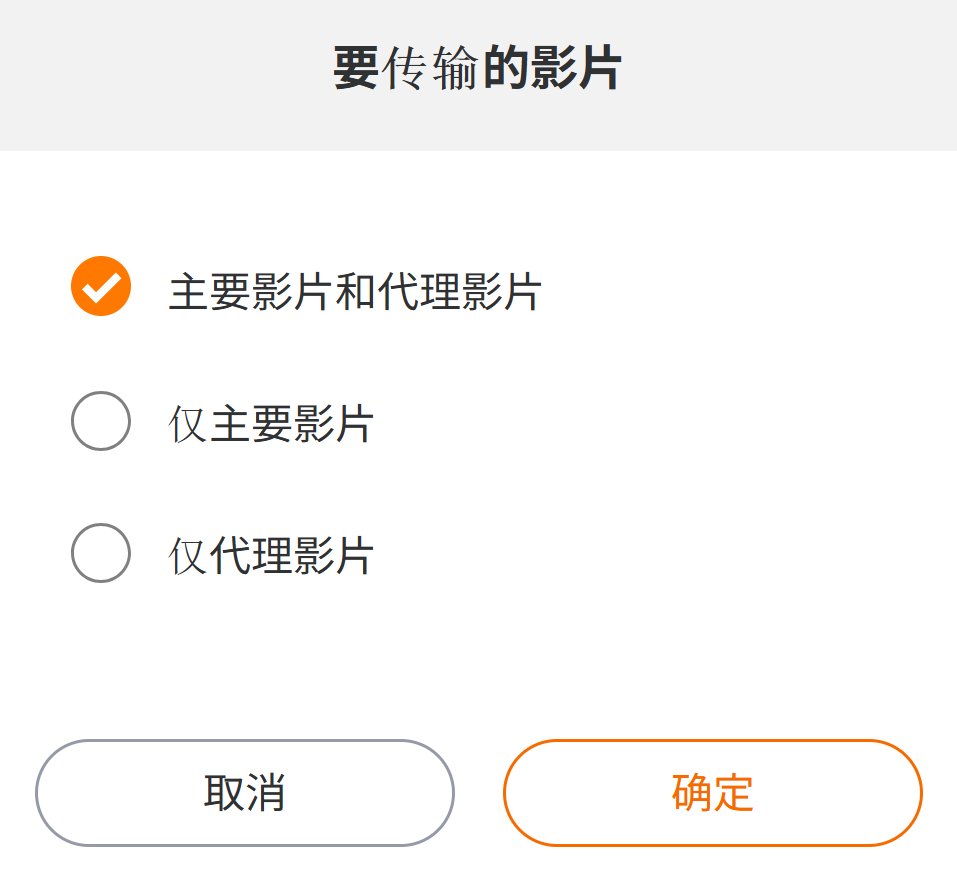Screen dimensions: 957x877
Task: Click the orange-outlined OK button
Action: point(712,793)
